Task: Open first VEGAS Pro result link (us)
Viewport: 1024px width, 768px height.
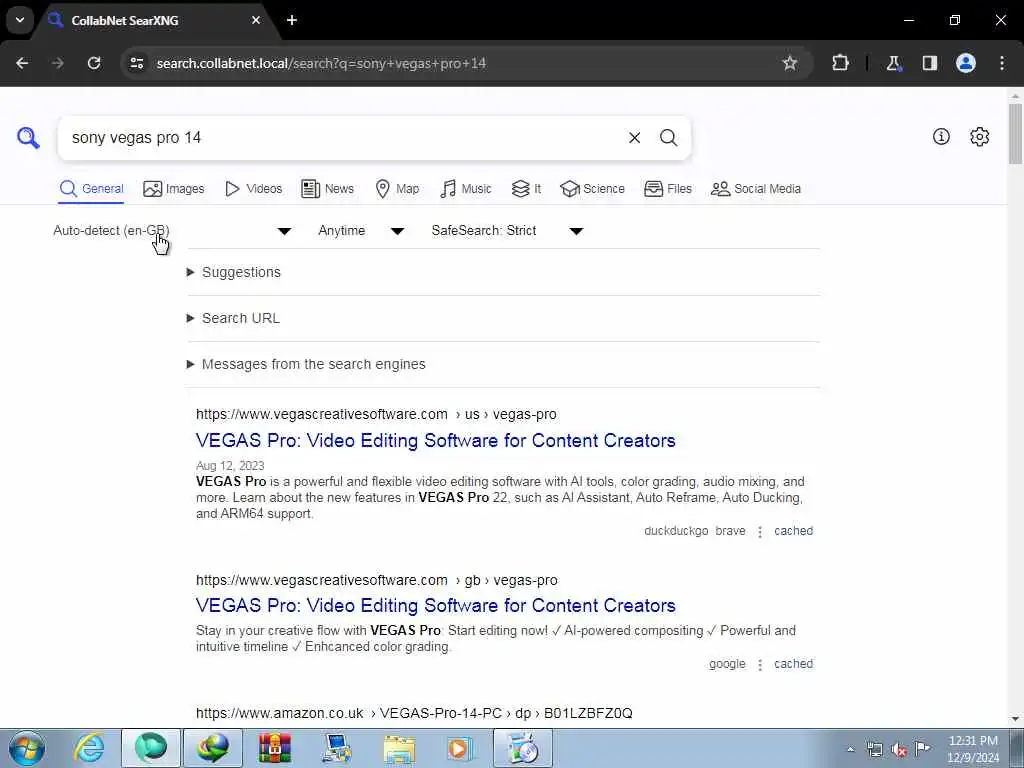Action: (x=436, y=440)
